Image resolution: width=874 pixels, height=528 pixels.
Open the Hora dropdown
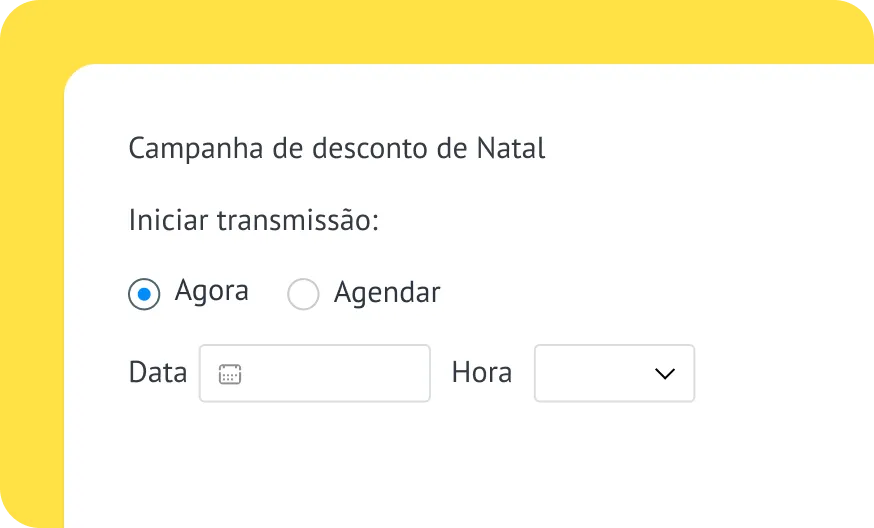coord(614,374)
